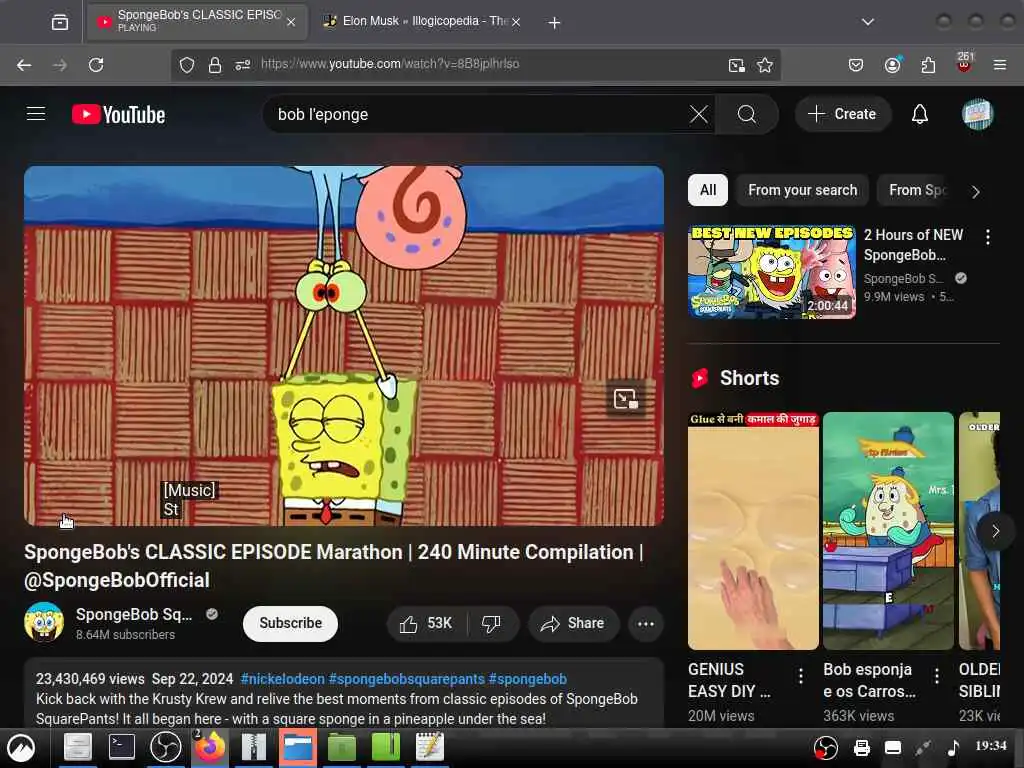Click the 19:34 taskbar clock
The width and height of the screenshot is (1024, 768).
[x=991, y=746]
